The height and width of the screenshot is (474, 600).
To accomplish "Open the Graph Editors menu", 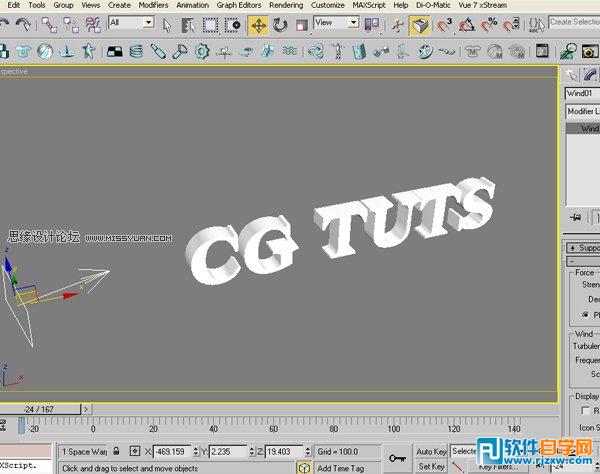I will coord(239,5).
